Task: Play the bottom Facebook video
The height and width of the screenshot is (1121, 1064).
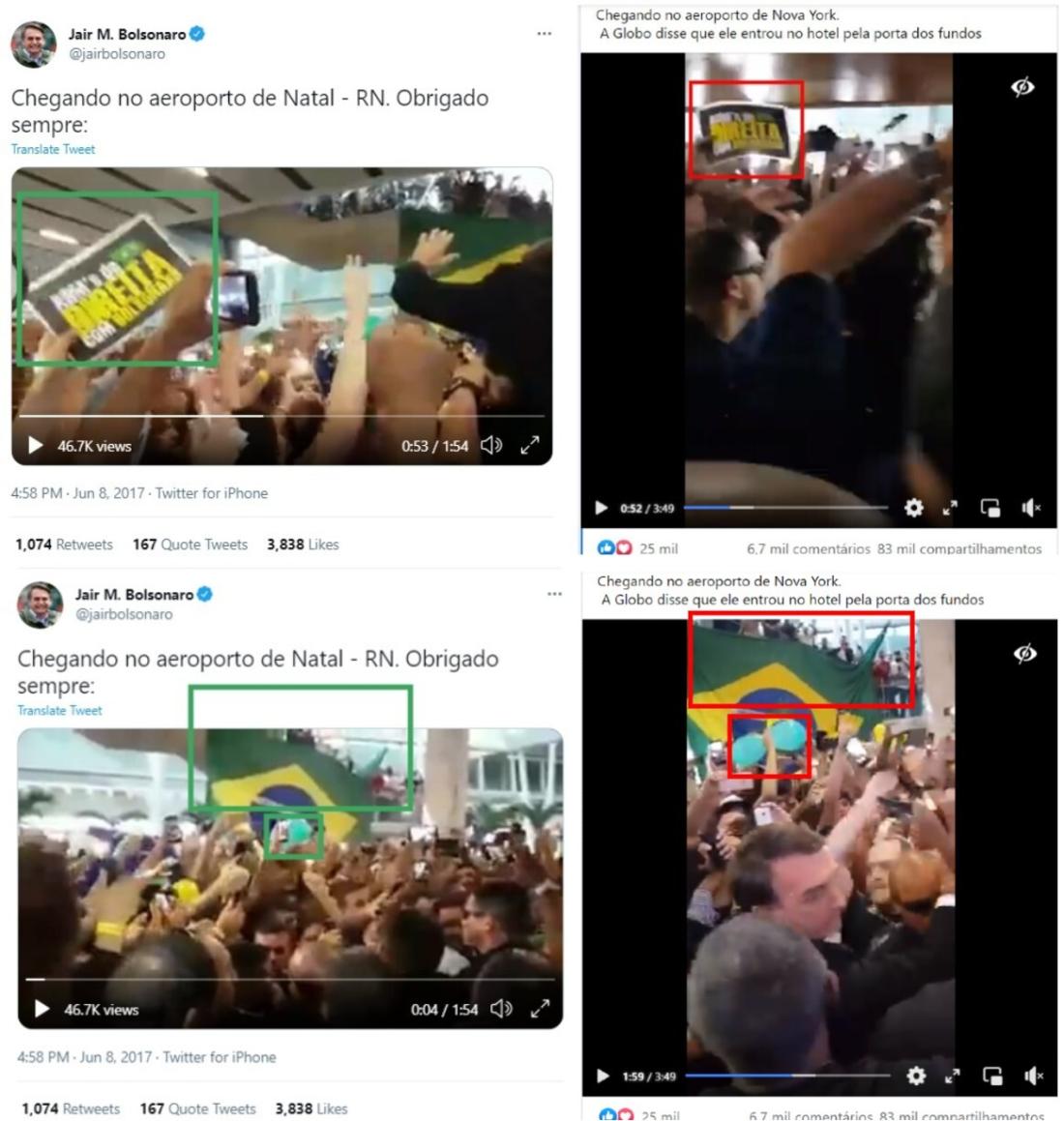Action: tap(603, 1076)
